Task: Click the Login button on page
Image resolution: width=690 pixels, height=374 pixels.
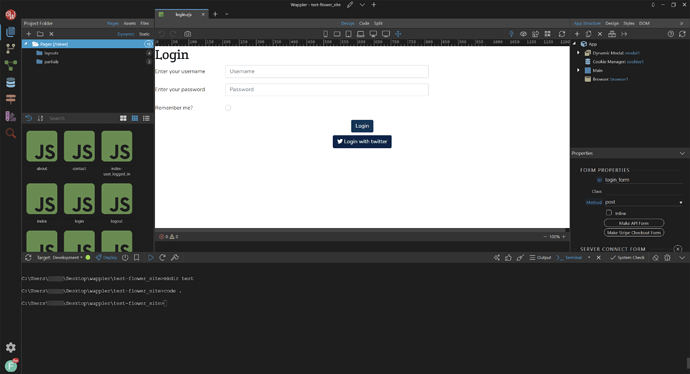Action: (362, 126)
